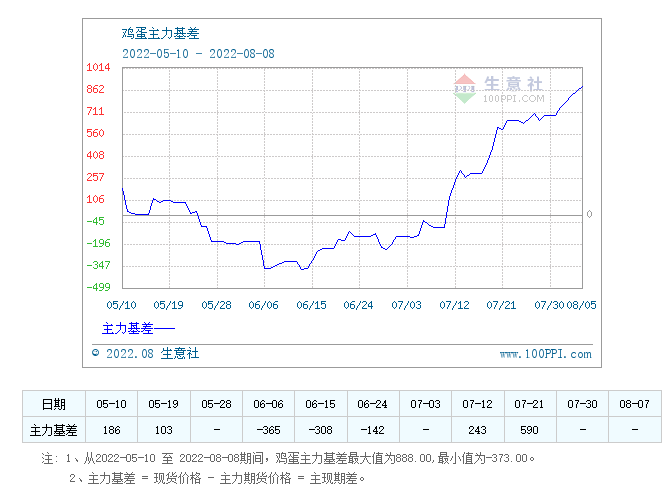Select the 06/15 x-axis date marker

tap(311, 304)
